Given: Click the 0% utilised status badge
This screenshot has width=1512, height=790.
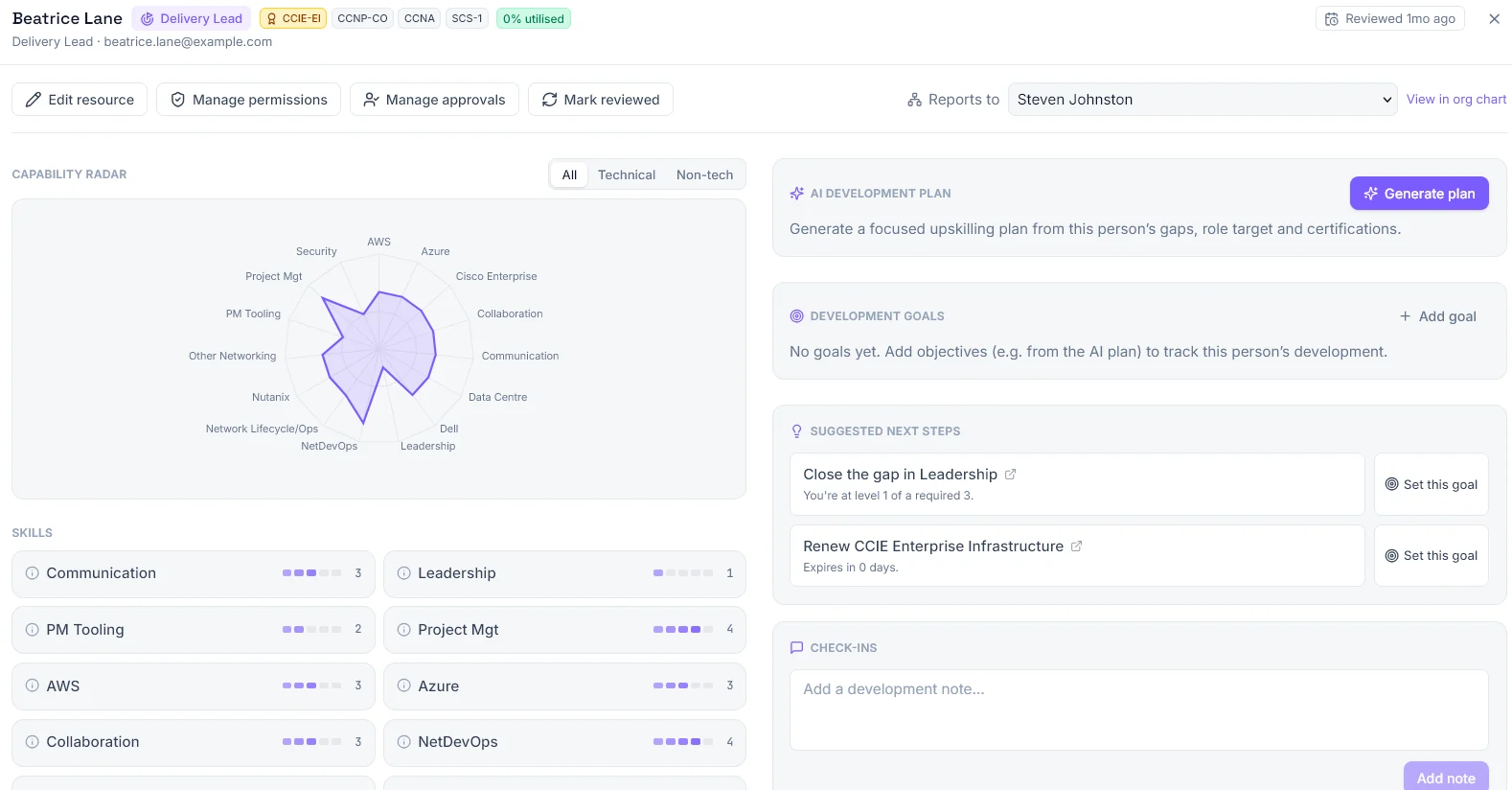Looking at the screenshot, I should coord(534,19).
